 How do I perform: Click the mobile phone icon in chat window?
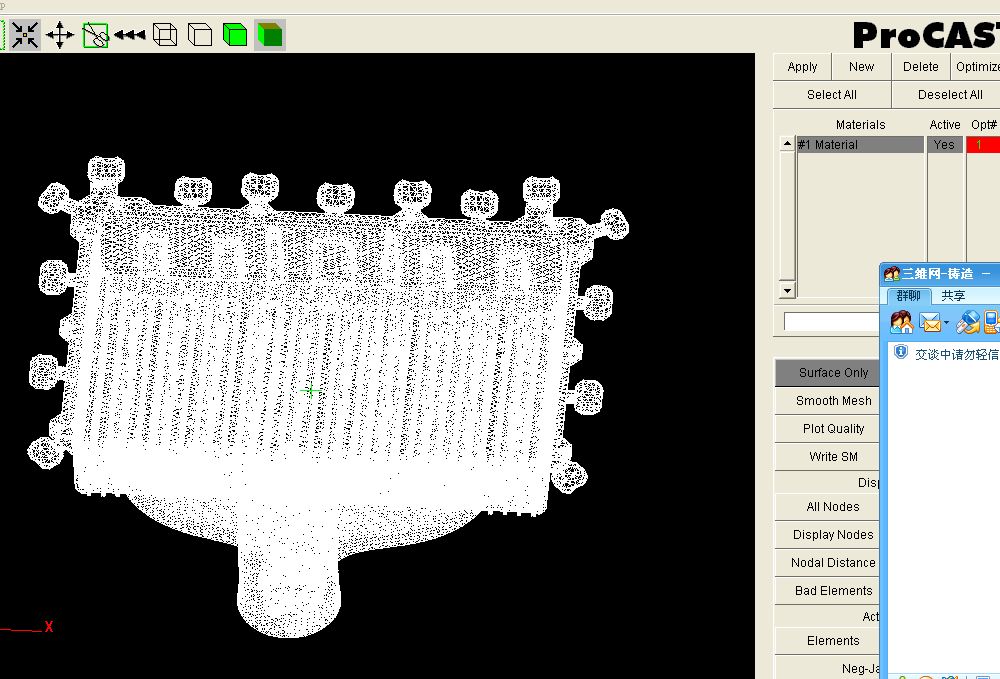click(992, 323)
